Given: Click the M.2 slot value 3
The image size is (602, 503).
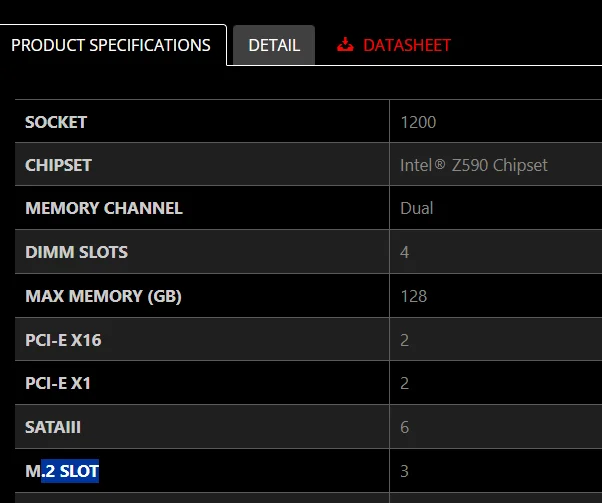Looking at the screenshot, I should coord(404,471).
